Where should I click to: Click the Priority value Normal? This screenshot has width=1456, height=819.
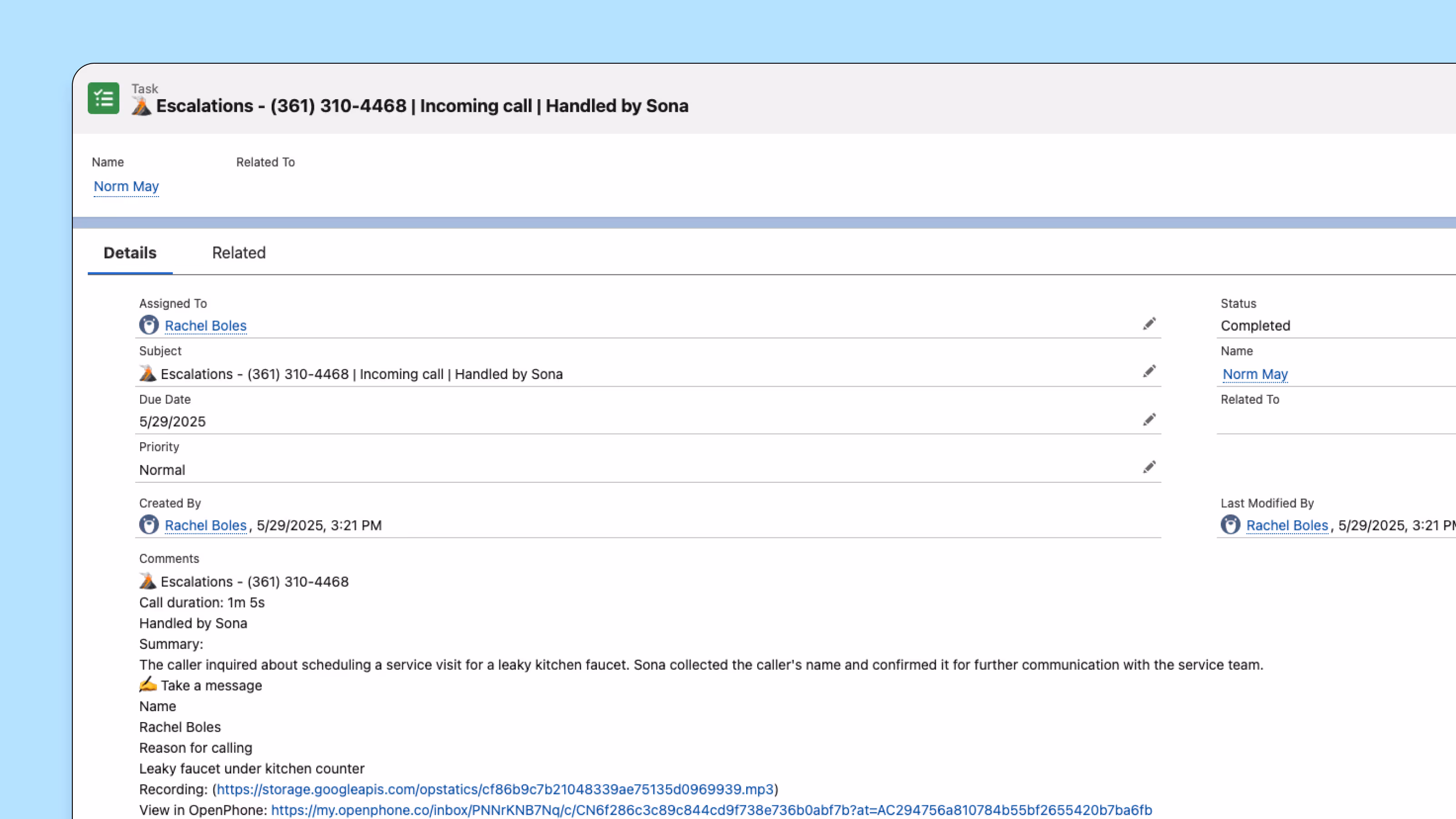pyautogui.click(x=162, y=470)
